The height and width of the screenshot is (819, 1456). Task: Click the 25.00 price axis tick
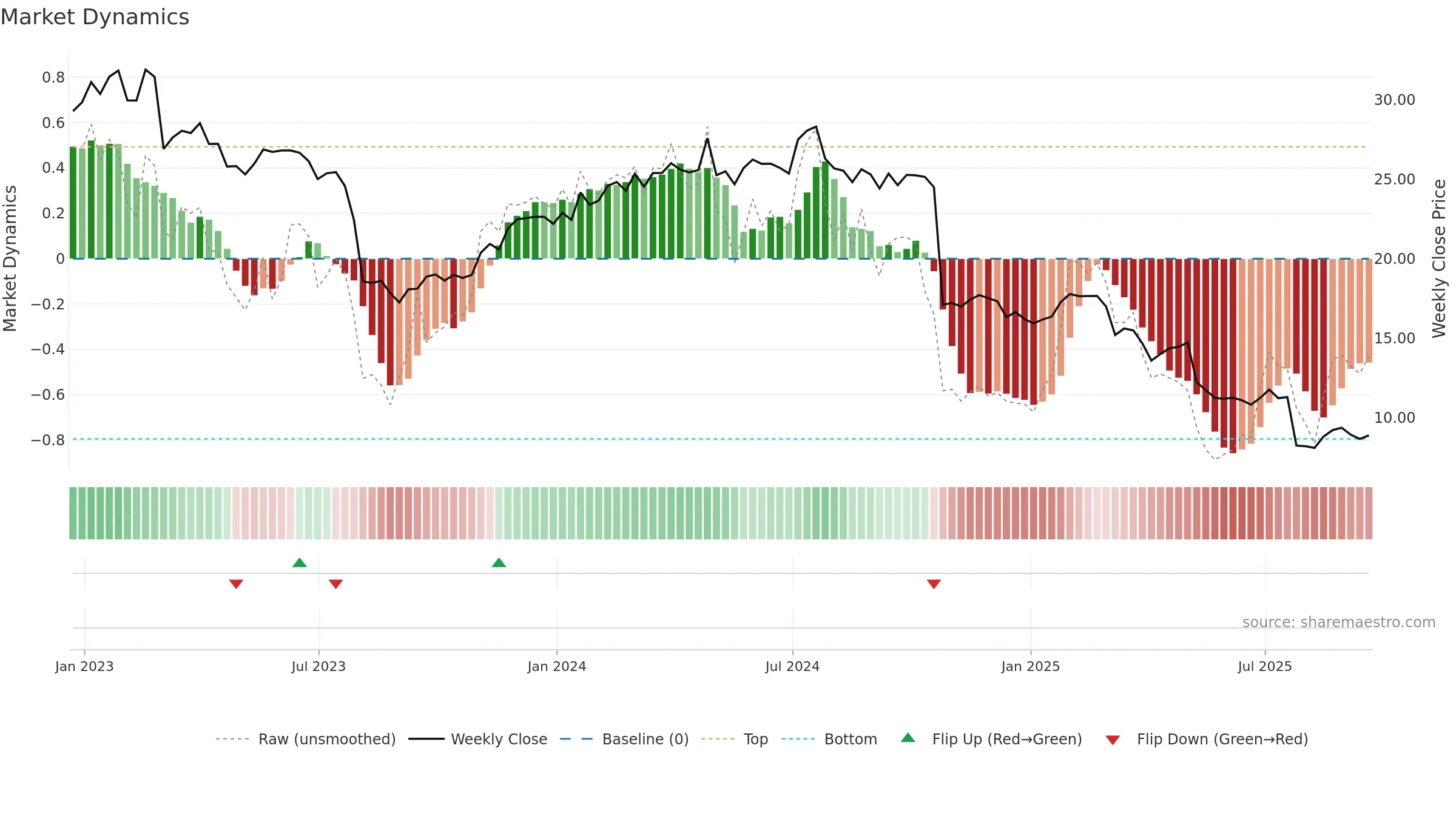click(1395, 180)
